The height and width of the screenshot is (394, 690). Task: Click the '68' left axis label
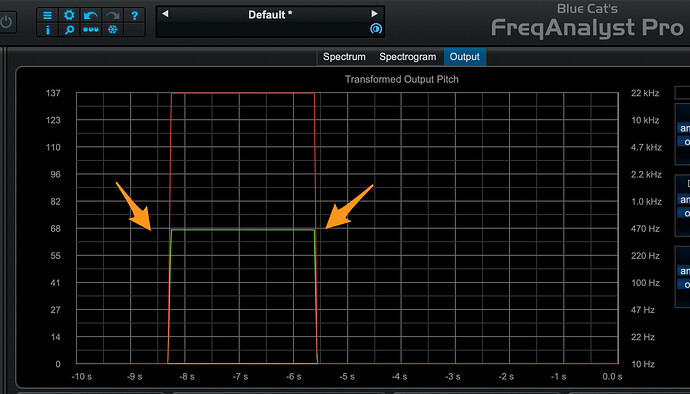(x=55, y=228)
